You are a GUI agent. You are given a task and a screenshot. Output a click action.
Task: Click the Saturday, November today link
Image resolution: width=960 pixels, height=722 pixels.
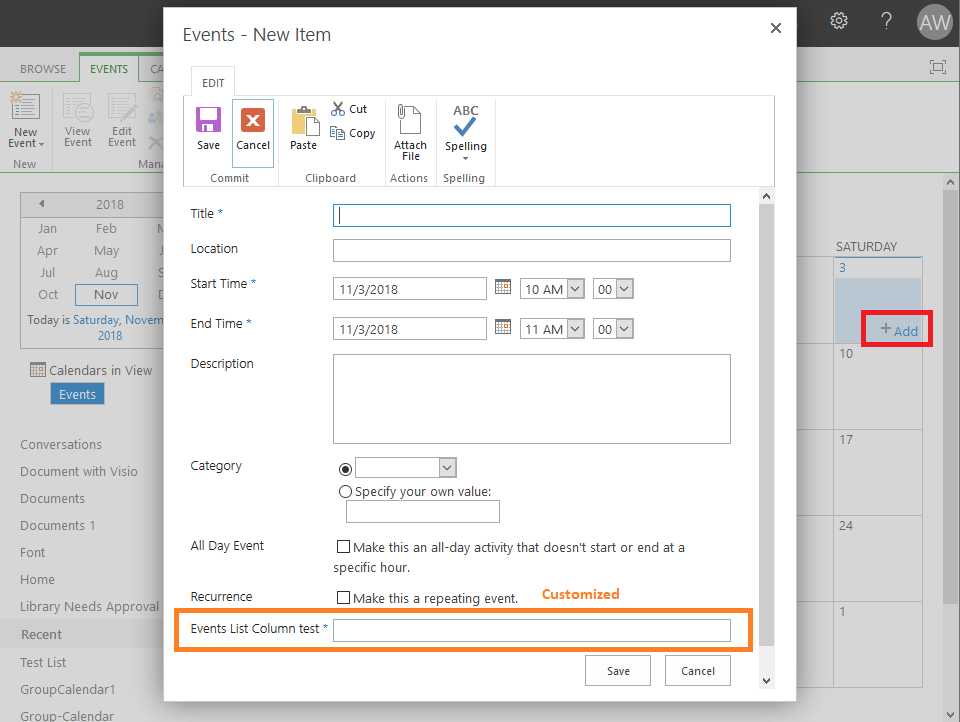(118, 320)
